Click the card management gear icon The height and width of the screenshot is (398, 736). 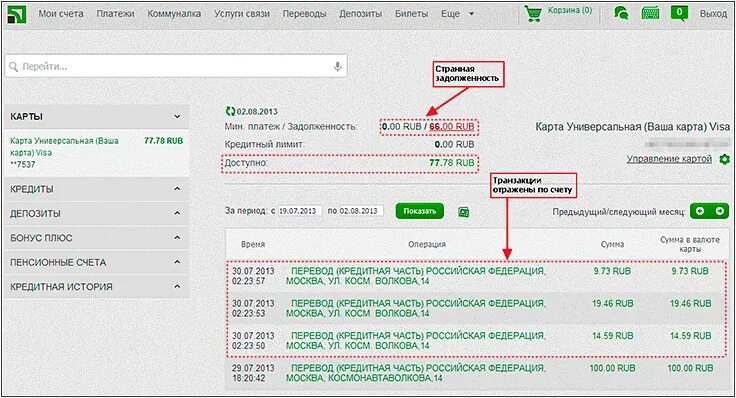pos(724,159)
